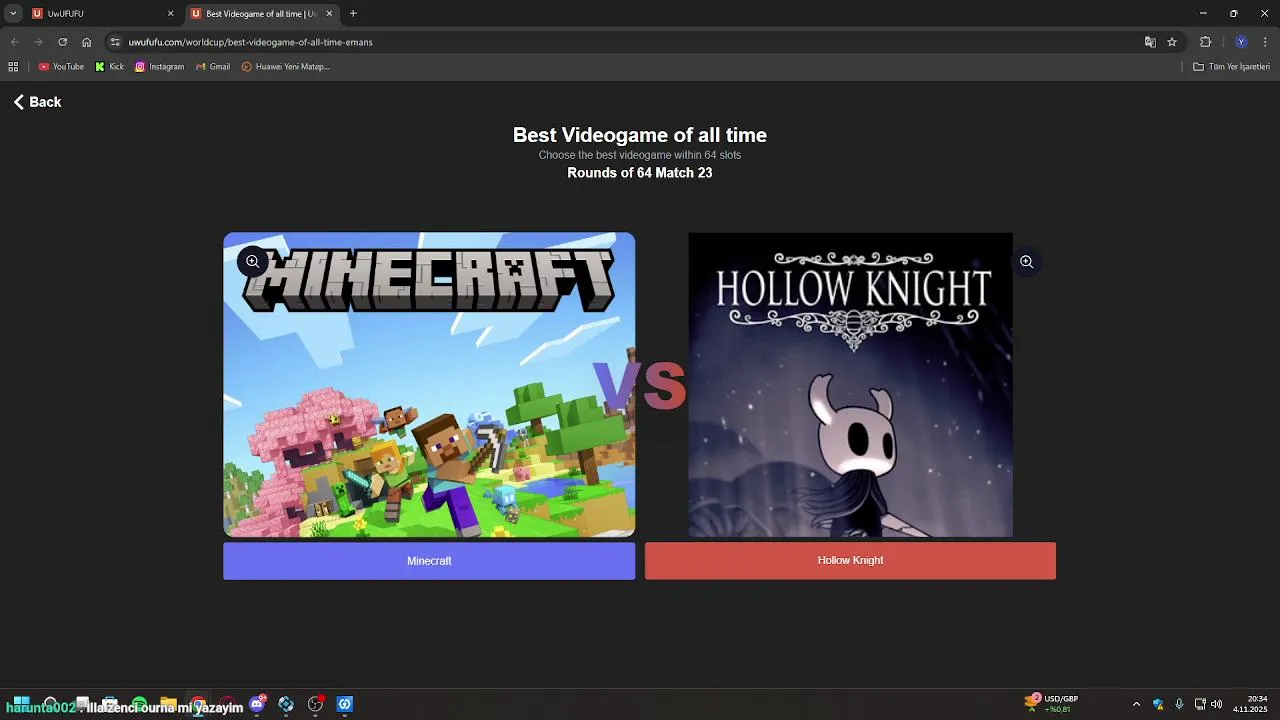This screenshot has height=720, width=1280.
Task: Open the Spotify taskbar icon
Action: pos(139,704)
